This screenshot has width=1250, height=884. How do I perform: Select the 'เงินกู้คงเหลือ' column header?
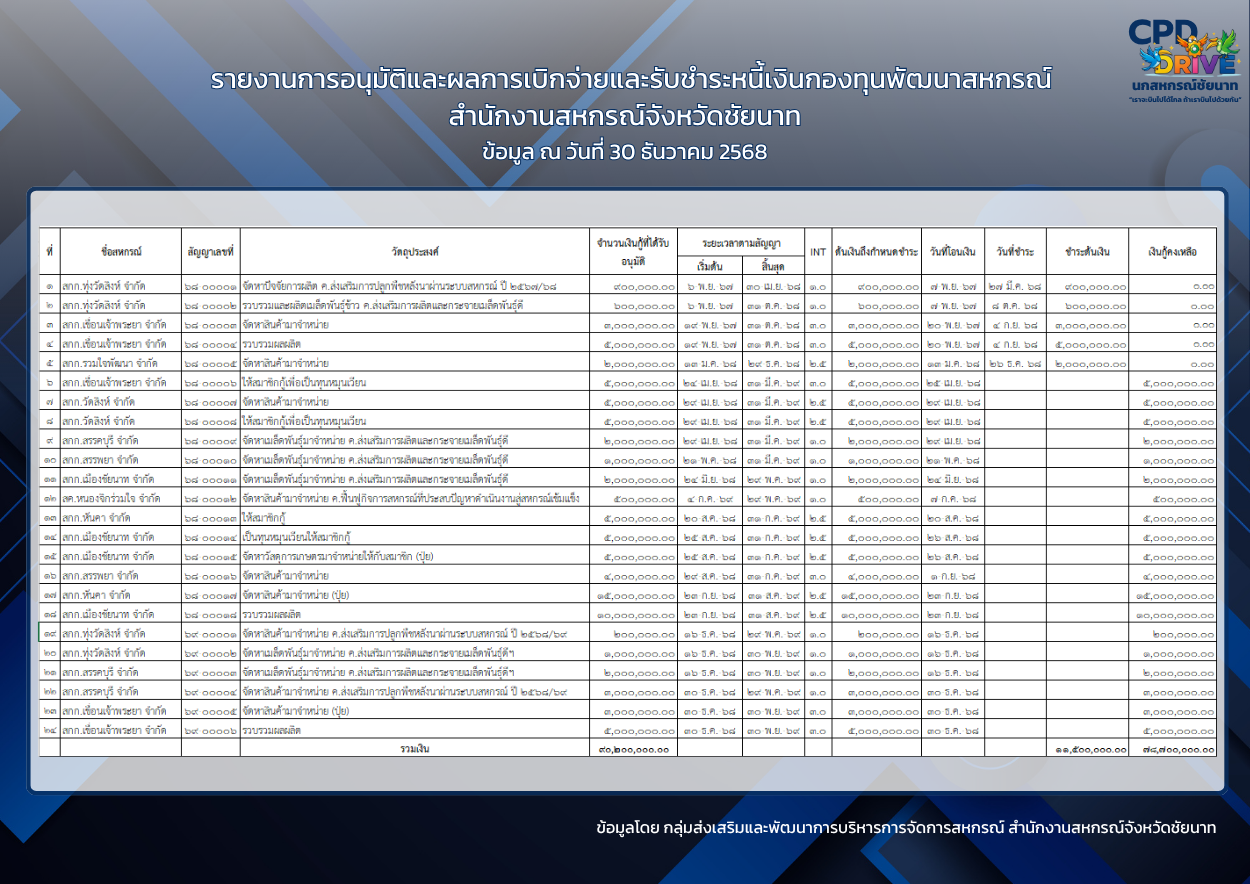[x=1173, y=252]
